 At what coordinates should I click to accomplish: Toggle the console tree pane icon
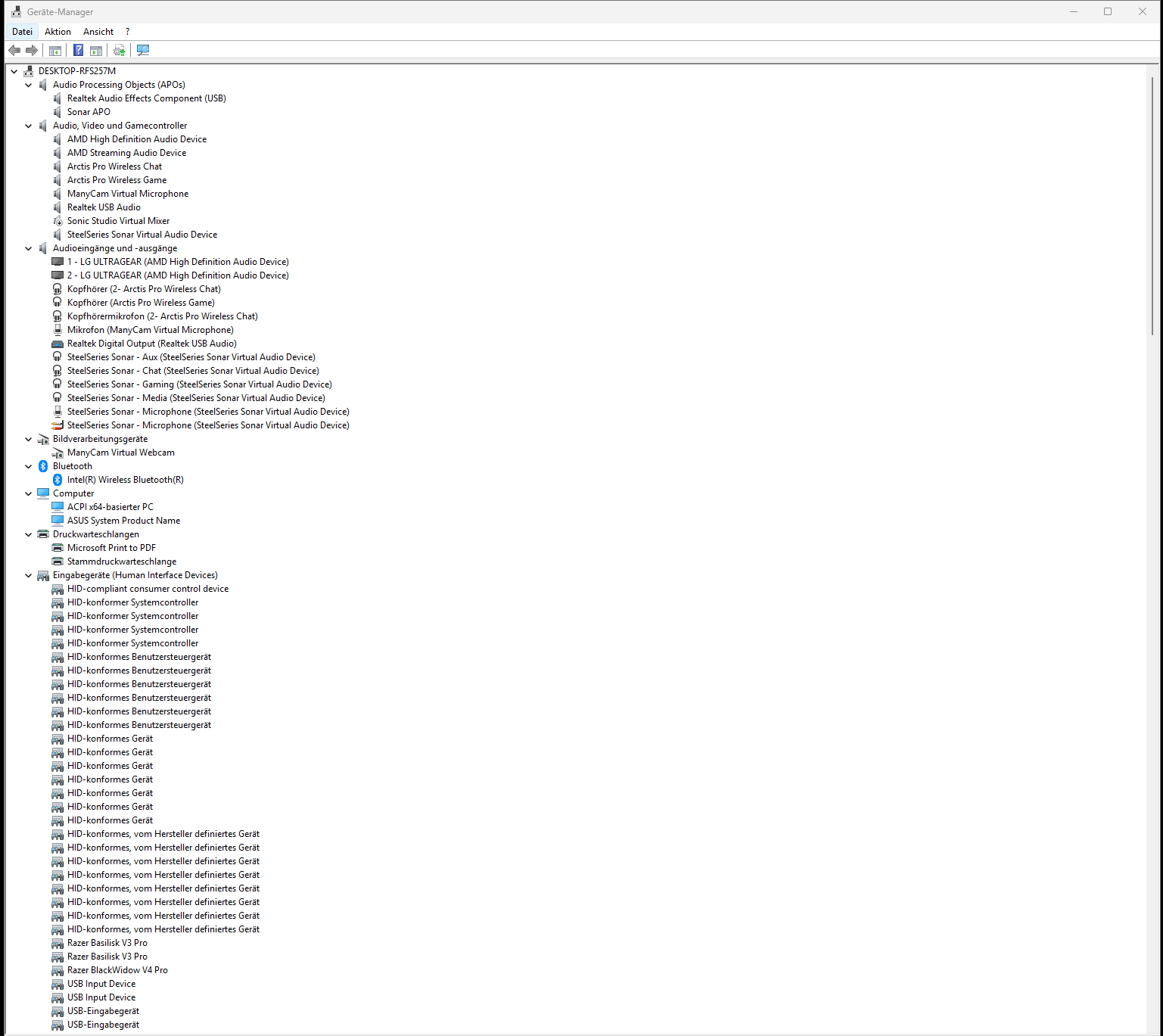point(55,50)
